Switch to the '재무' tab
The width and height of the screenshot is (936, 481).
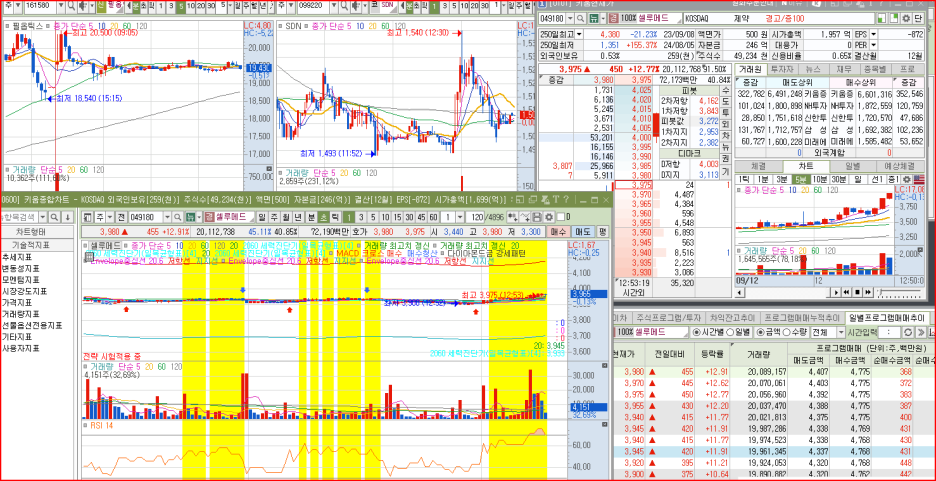click(843, 69)
